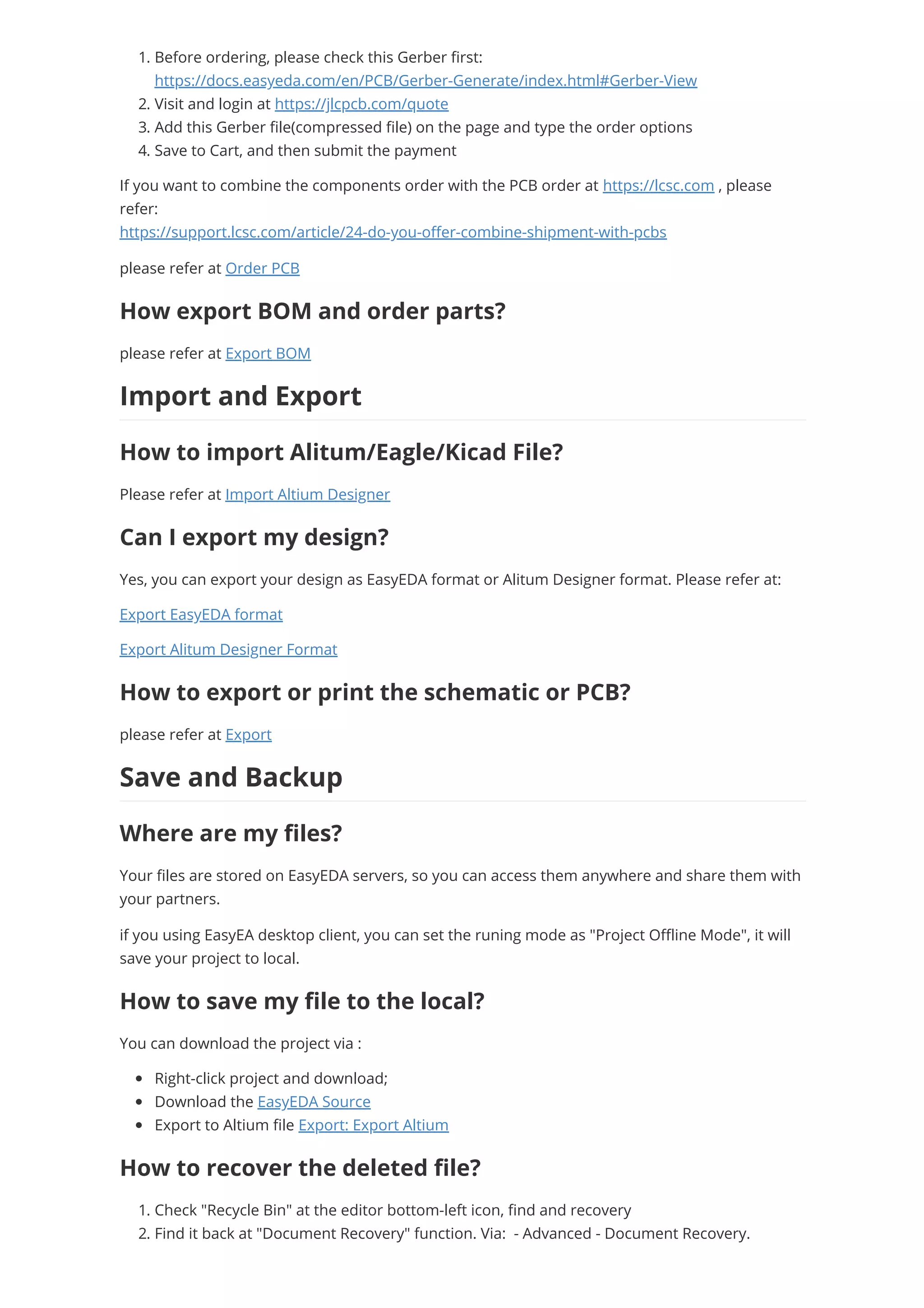
Task: Follow the support.lcsc.com combine-shipment article link
Action: click(x=393, y=232)
